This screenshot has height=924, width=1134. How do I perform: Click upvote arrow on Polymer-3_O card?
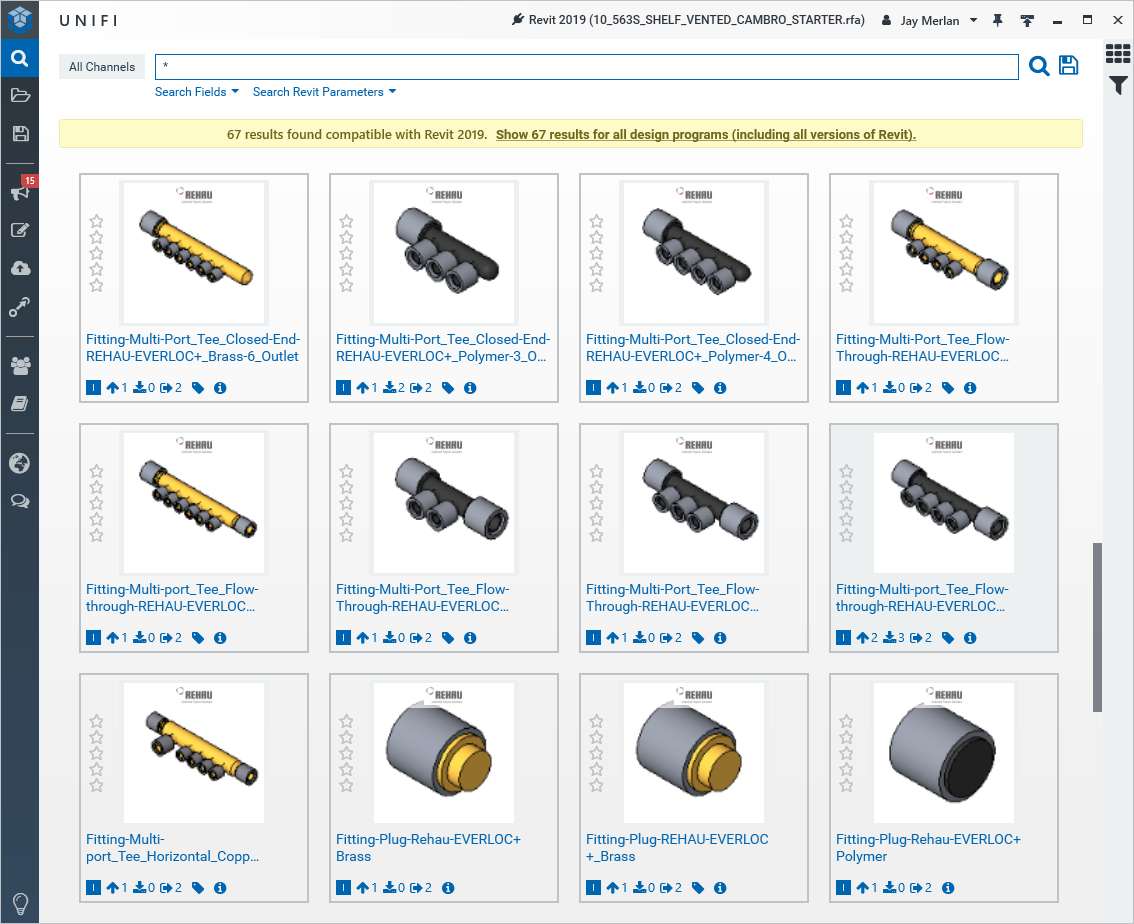(362, 388)
